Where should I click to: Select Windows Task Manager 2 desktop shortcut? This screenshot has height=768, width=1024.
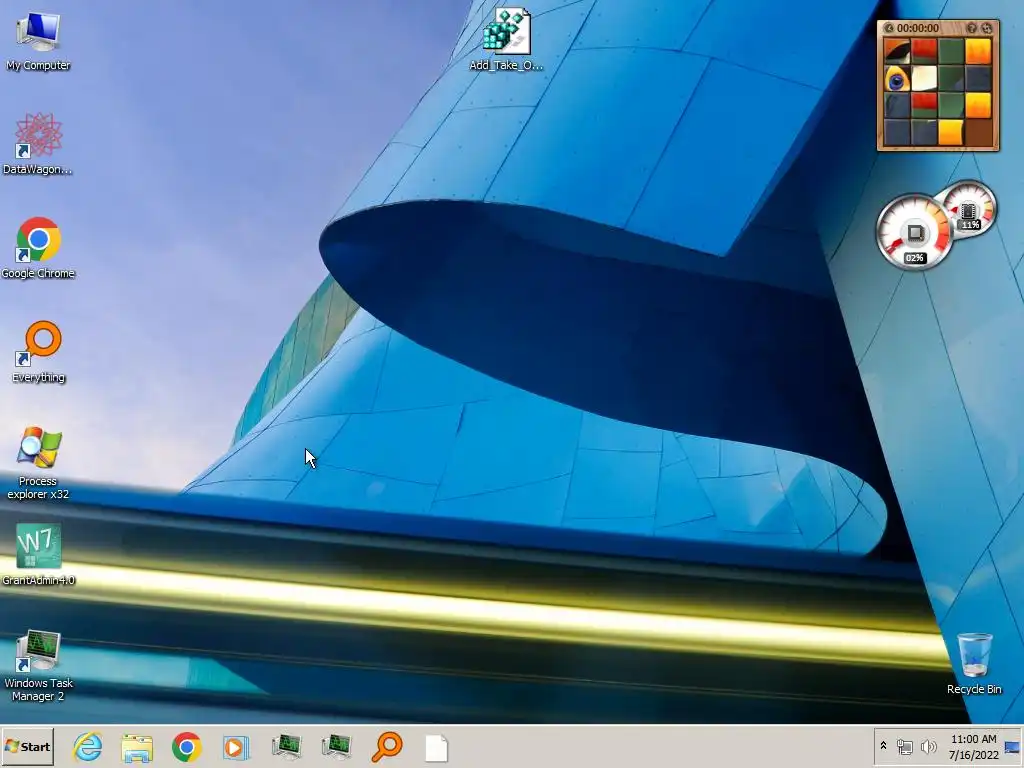click(38, 665)
